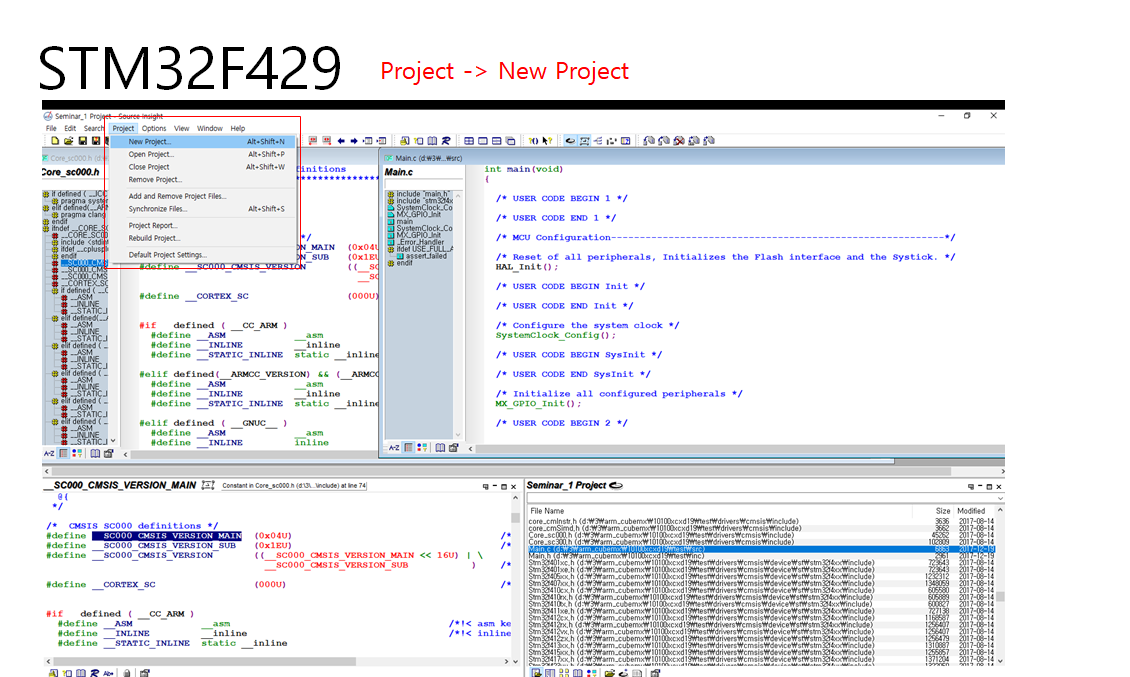Sort project list by Size header
Image resolution: width=1130 pixels, height=677 pixels.
point(934,510)
